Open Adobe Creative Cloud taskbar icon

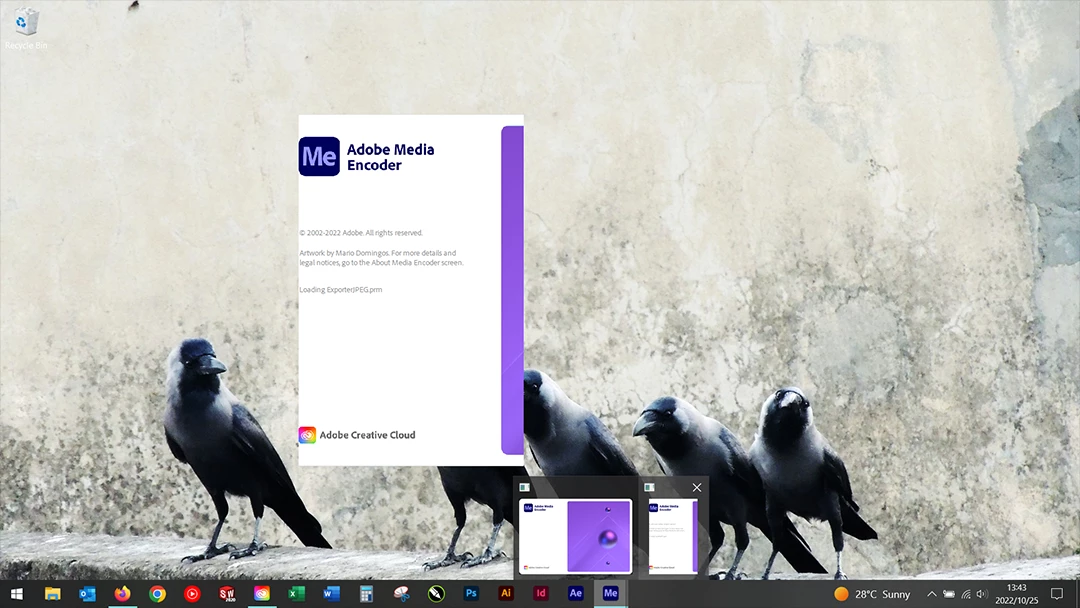pos(262,594)
